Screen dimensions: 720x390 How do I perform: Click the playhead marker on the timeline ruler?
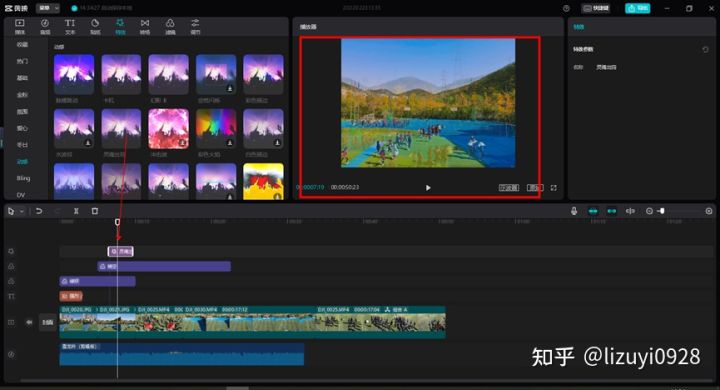point(117,222)
